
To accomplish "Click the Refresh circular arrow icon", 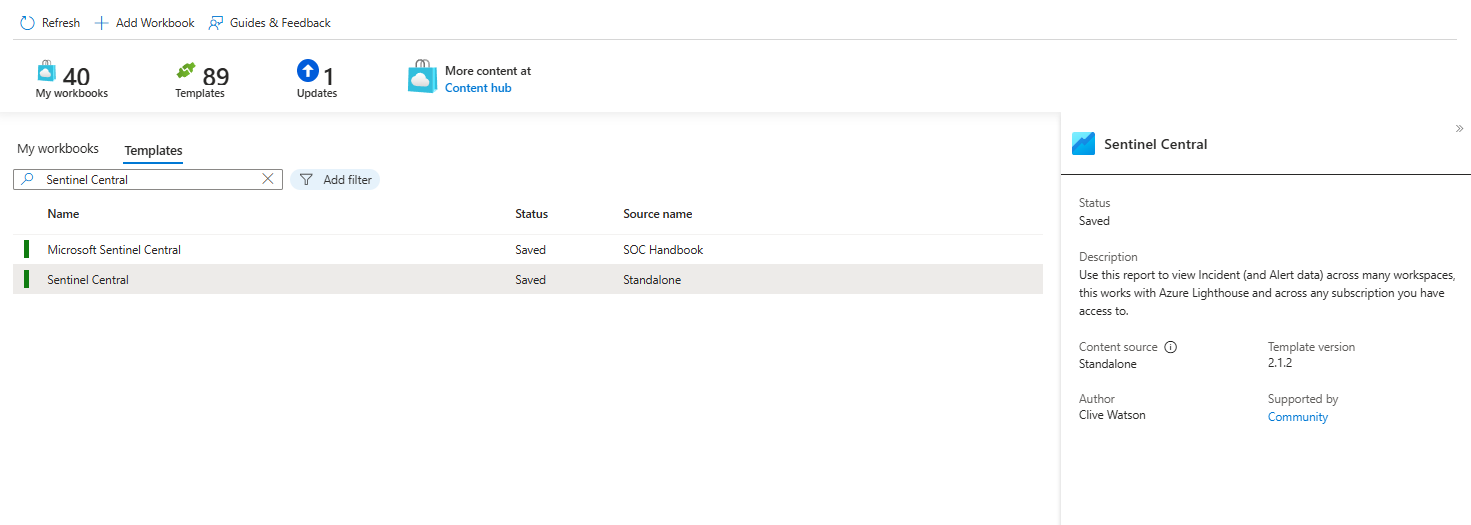I will (x=27, y=23).
